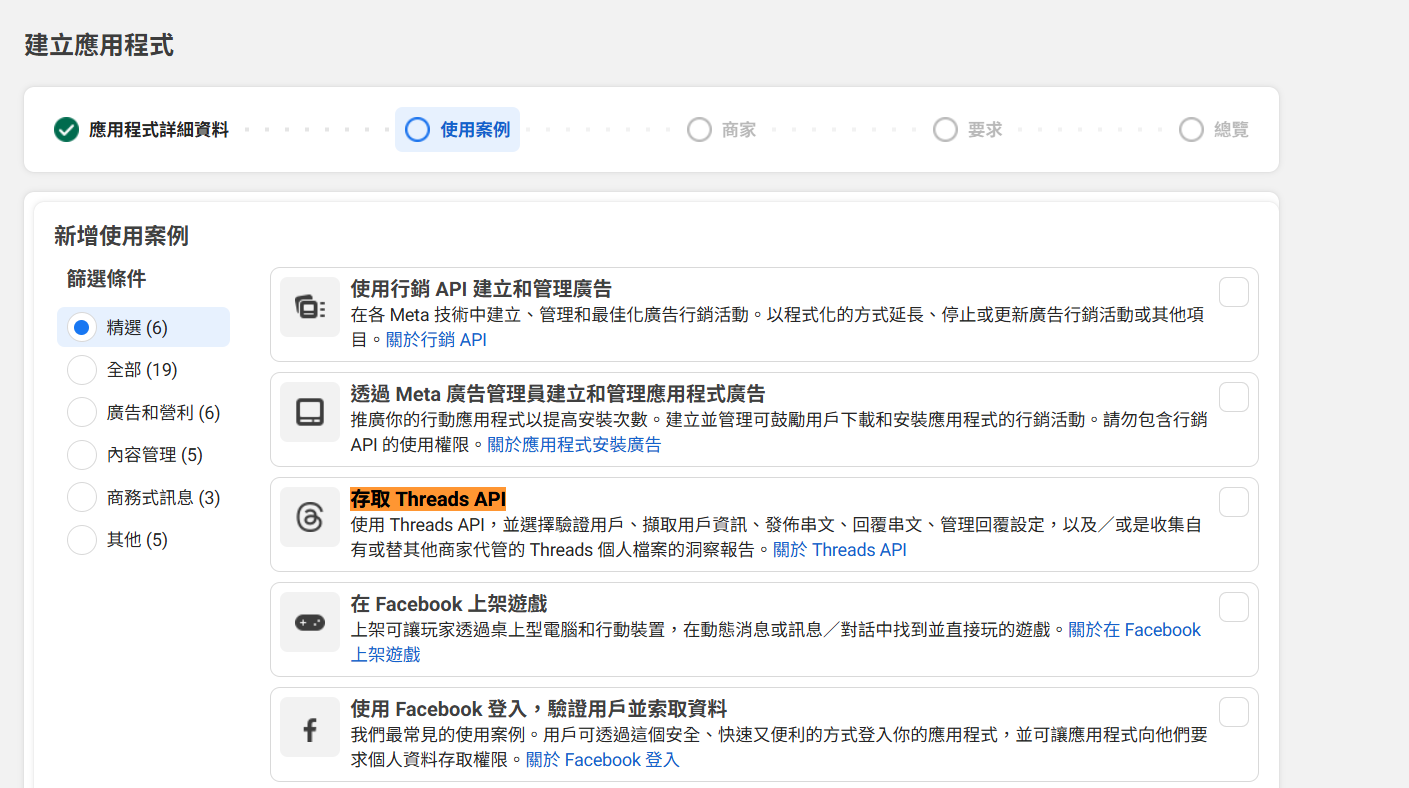Tick the 在 Facebook 上架遊戲 checkbox
The image size is (1409, 788).
pos(1233,607)
